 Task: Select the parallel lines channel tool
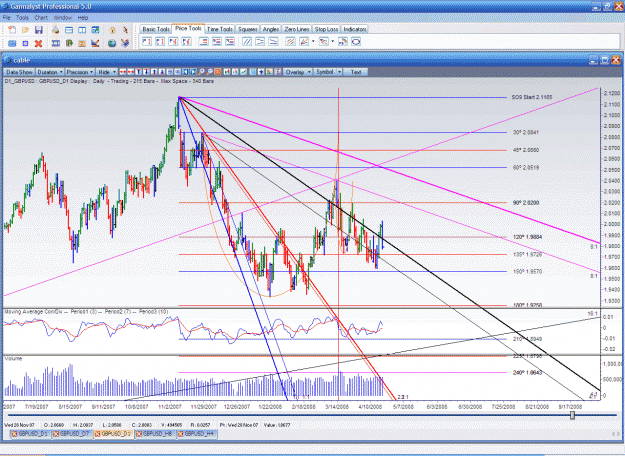click(x=247, y=41)
